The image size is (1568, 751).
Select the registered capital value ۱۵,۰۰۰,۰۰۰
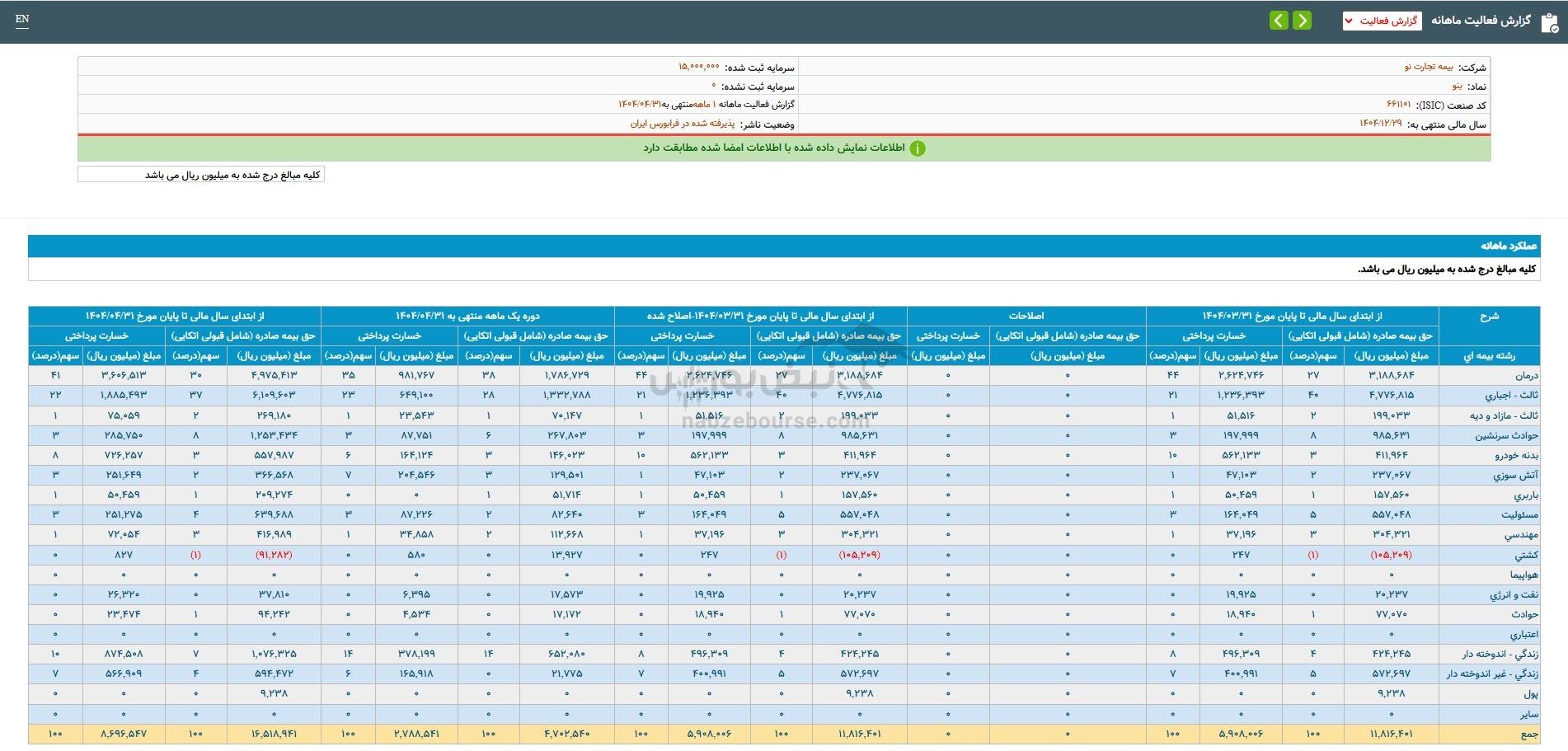point(699,67)
